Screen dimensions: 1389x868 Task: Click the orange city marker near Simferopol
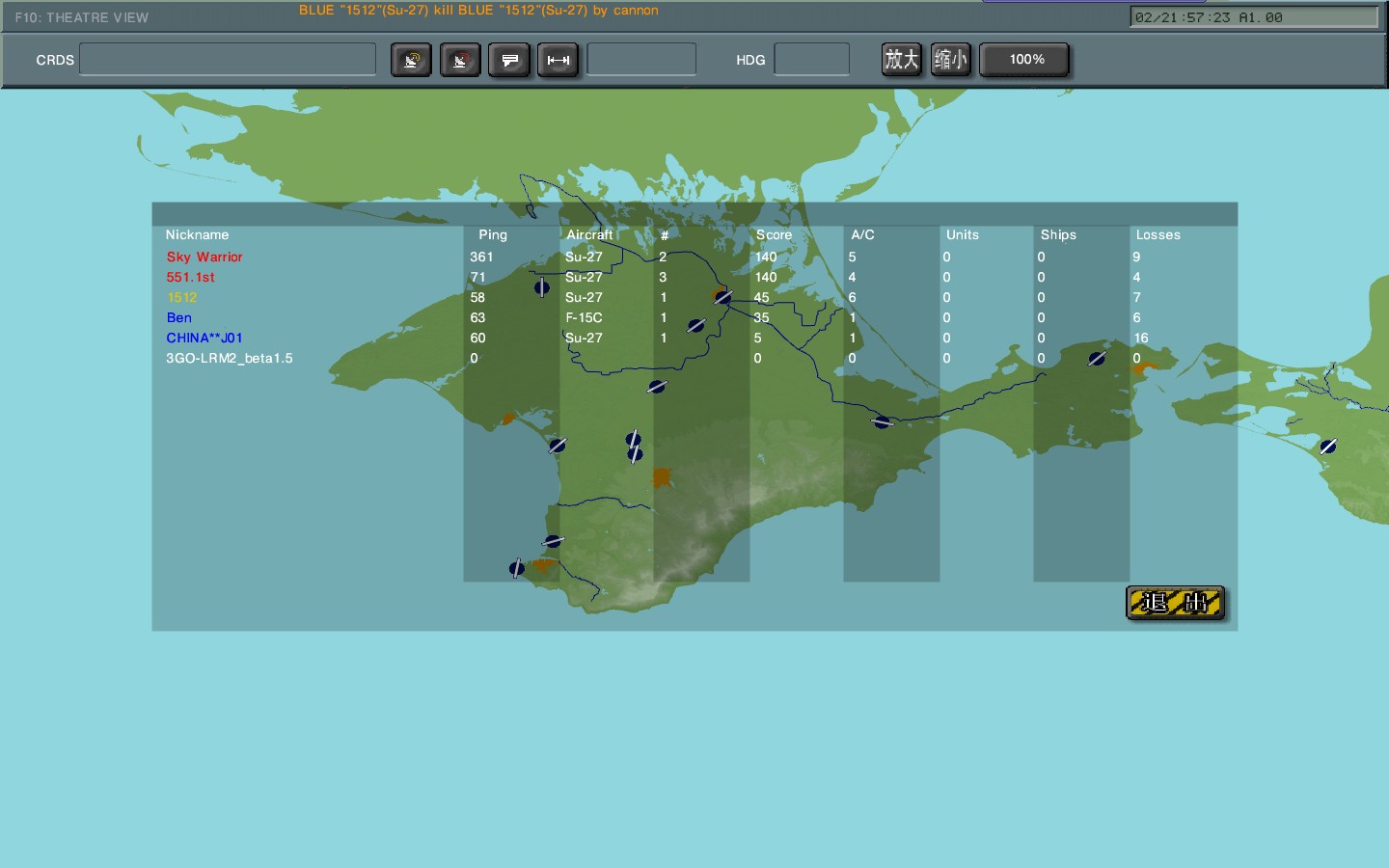tap(661, 476)
